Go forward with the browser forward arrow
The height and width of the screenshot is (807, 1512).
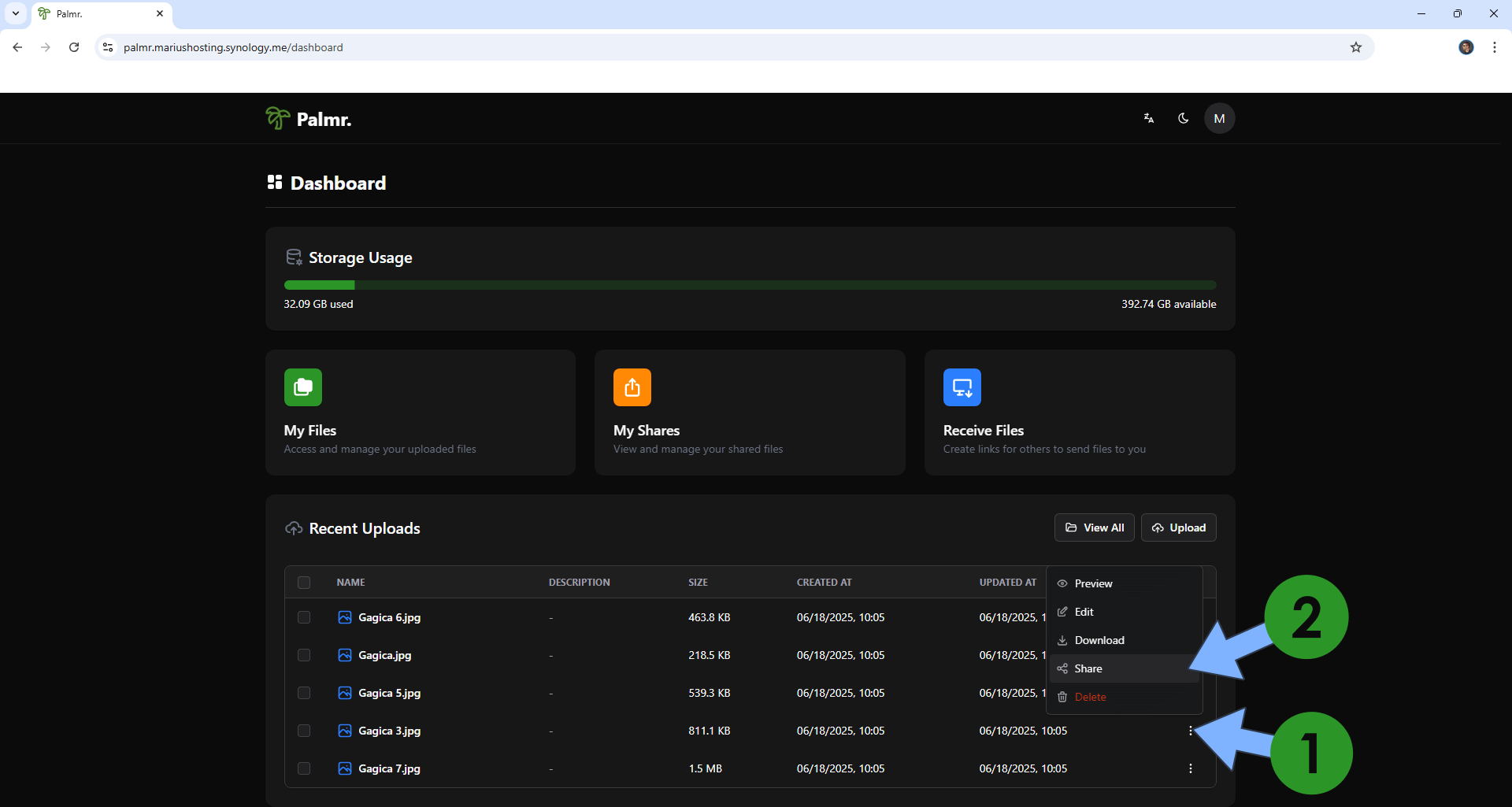click(46, 47)
